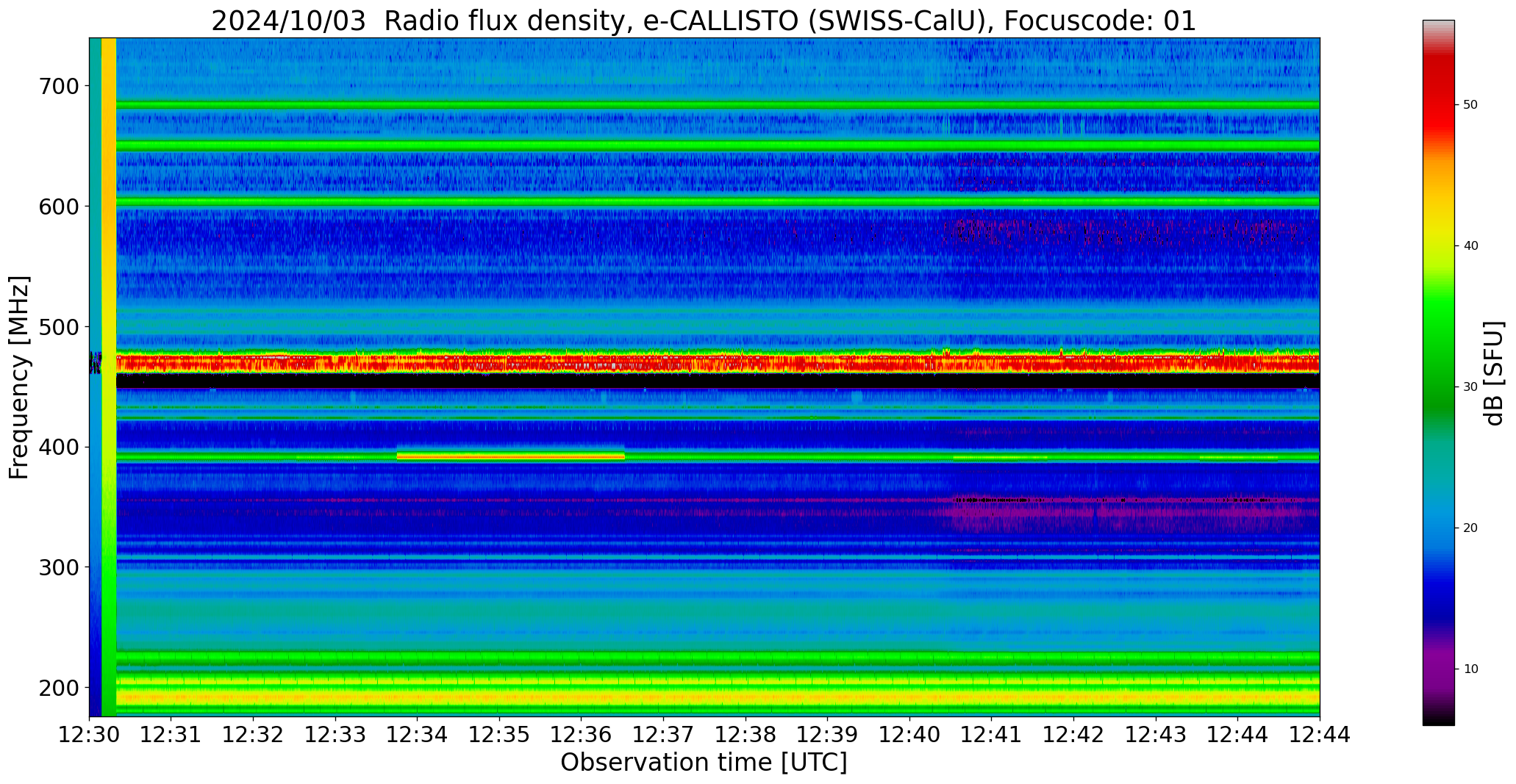Click the 12:36 time tick label
The width and height of the screenshot is (1516, 784).
click(x=582, y=735)
